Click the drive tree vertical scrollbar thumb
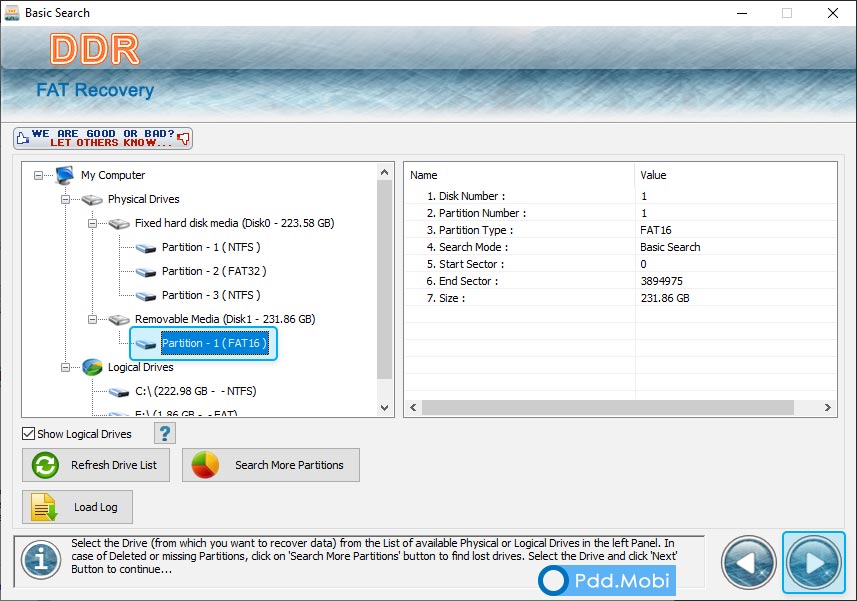This screenshot has width=857, height=601. click(385, 280)
